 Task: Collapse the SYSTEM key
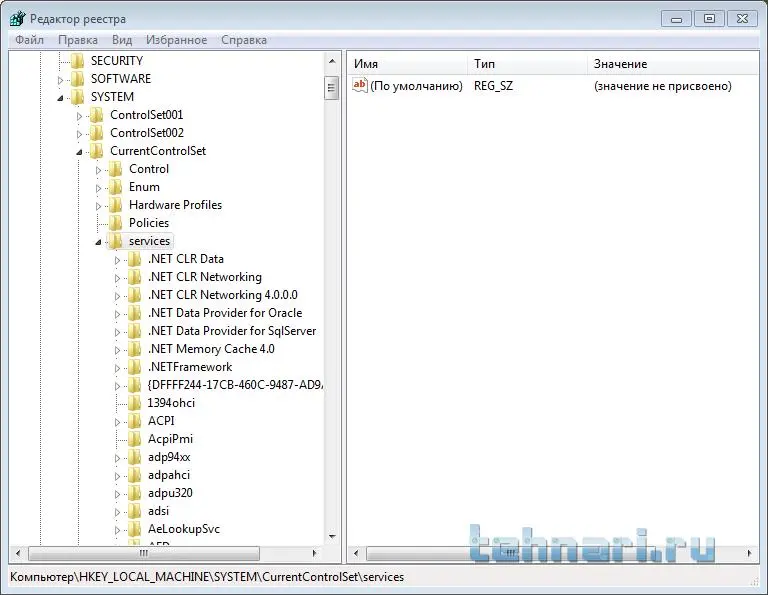pos(60,98)
